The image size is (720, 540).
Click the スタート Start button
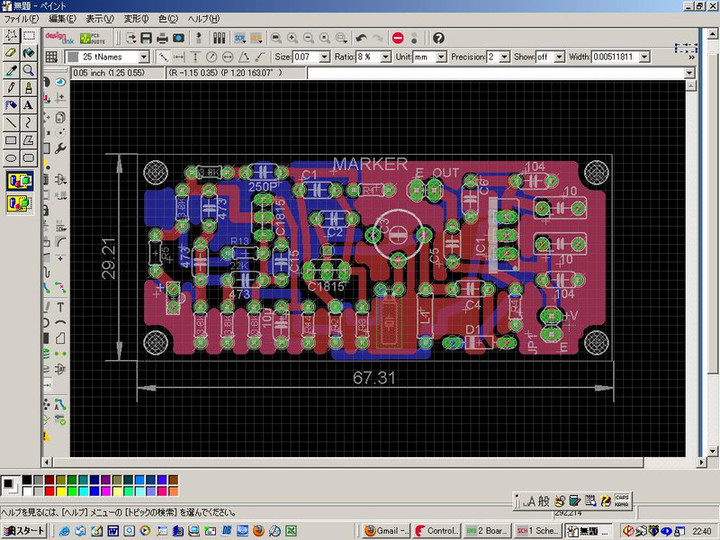(24, 529)
